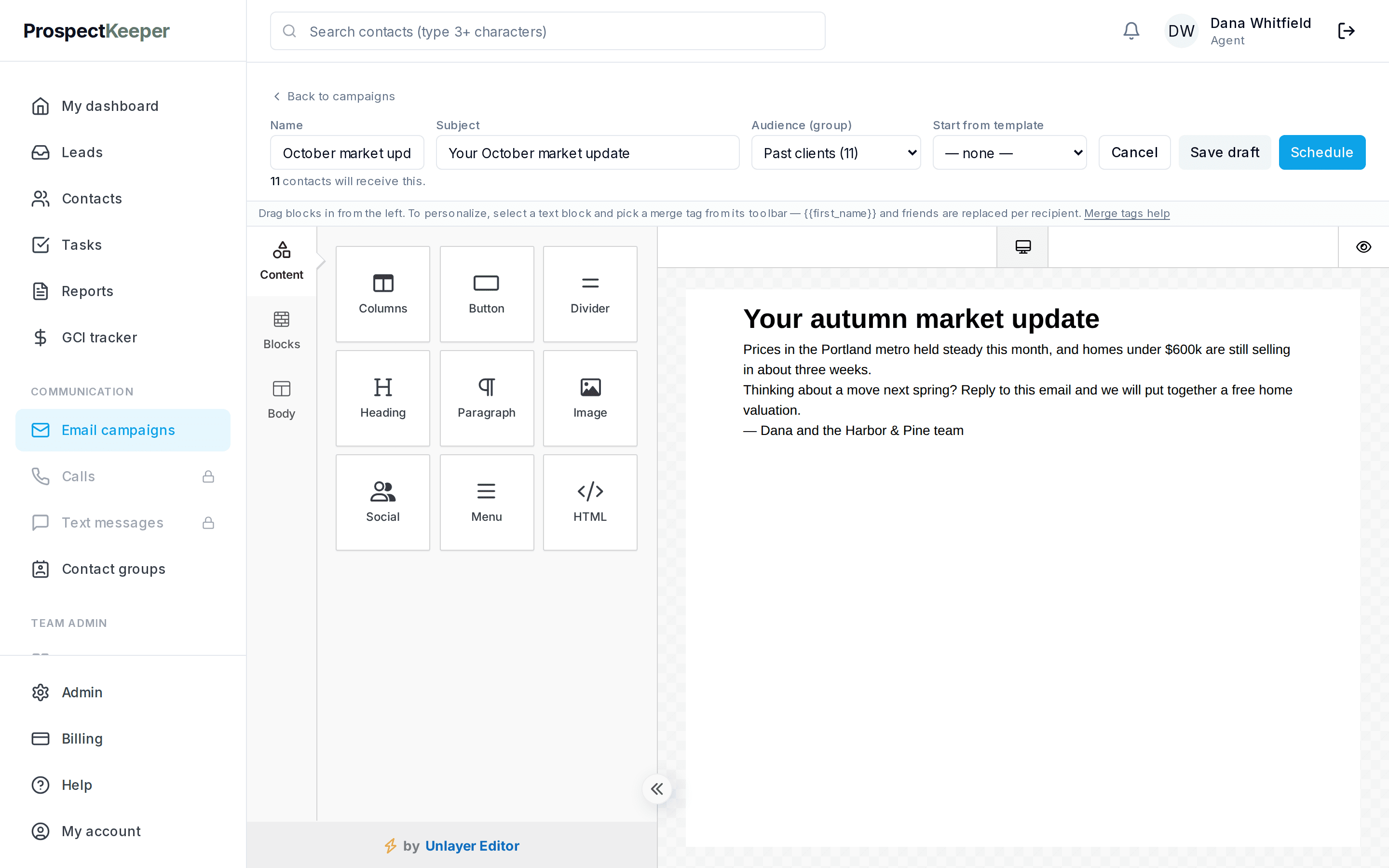Open notifications bell
Image resolution: width=1389 pixels, height=868 pixels.
(x=1130, y=31)
